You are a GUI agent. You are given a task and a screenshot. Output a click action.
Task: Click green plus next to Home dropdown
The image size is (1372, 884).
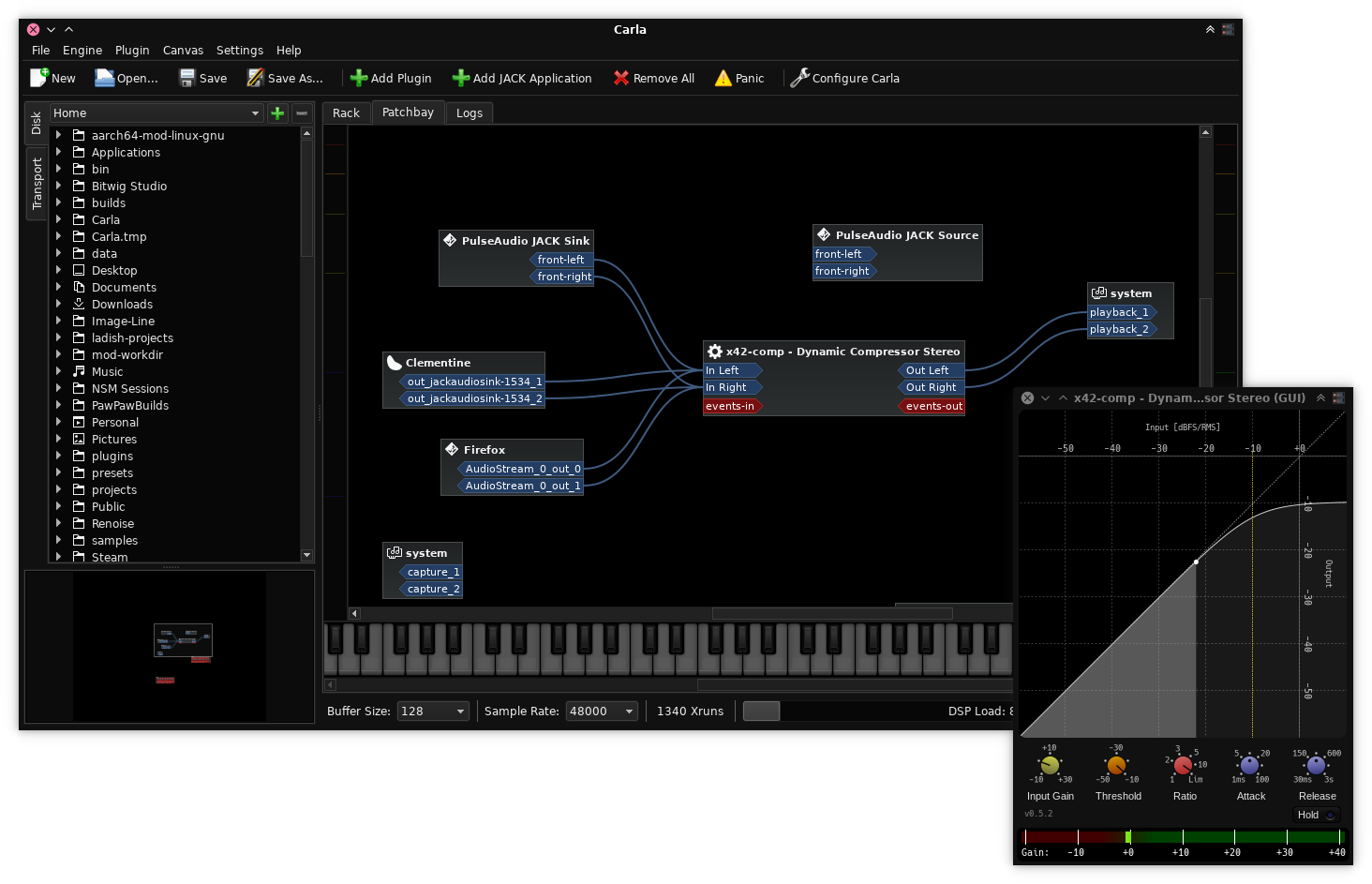pos(277,113)
